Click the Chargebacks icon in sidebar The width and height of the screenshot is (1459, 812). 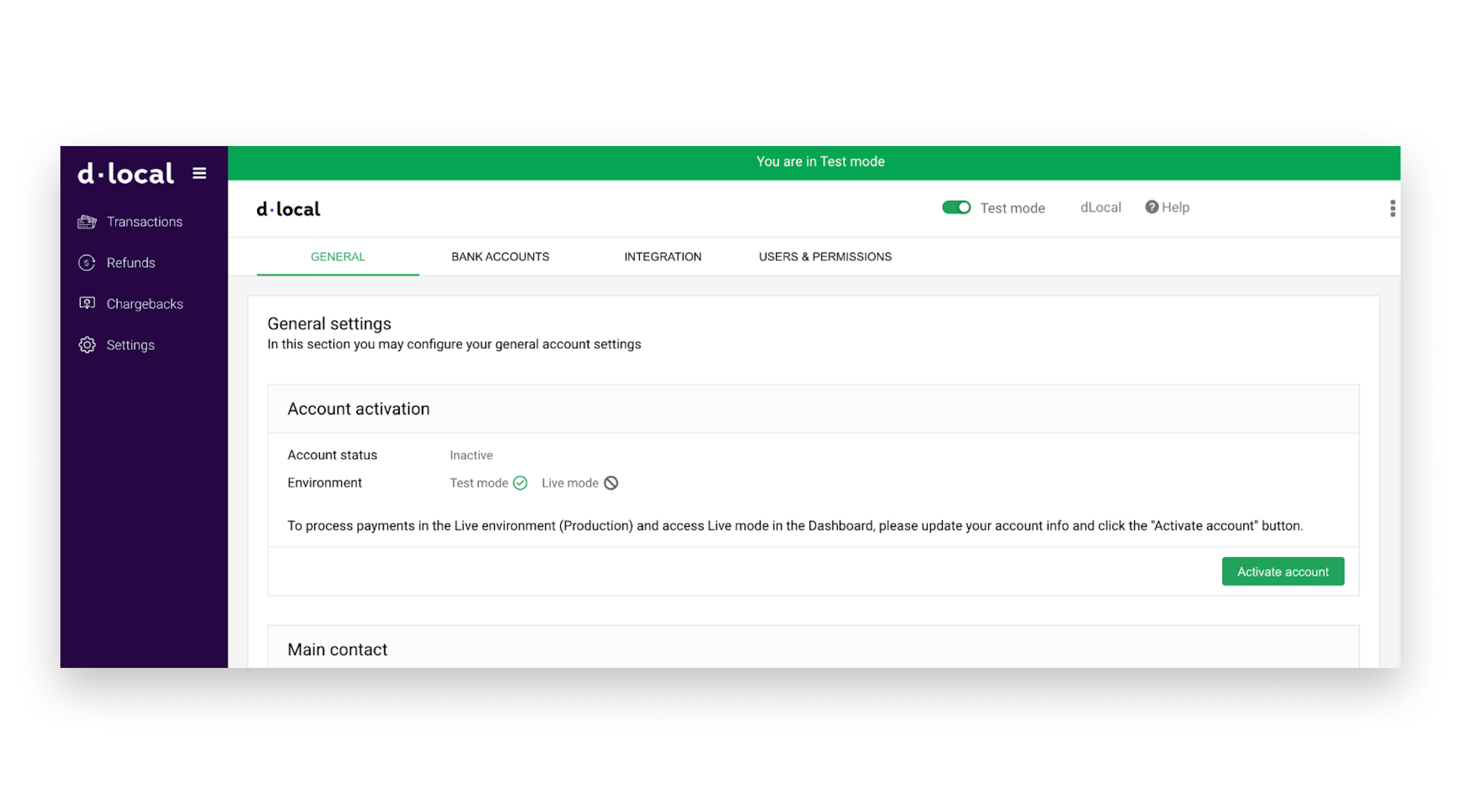pos(87,303)
